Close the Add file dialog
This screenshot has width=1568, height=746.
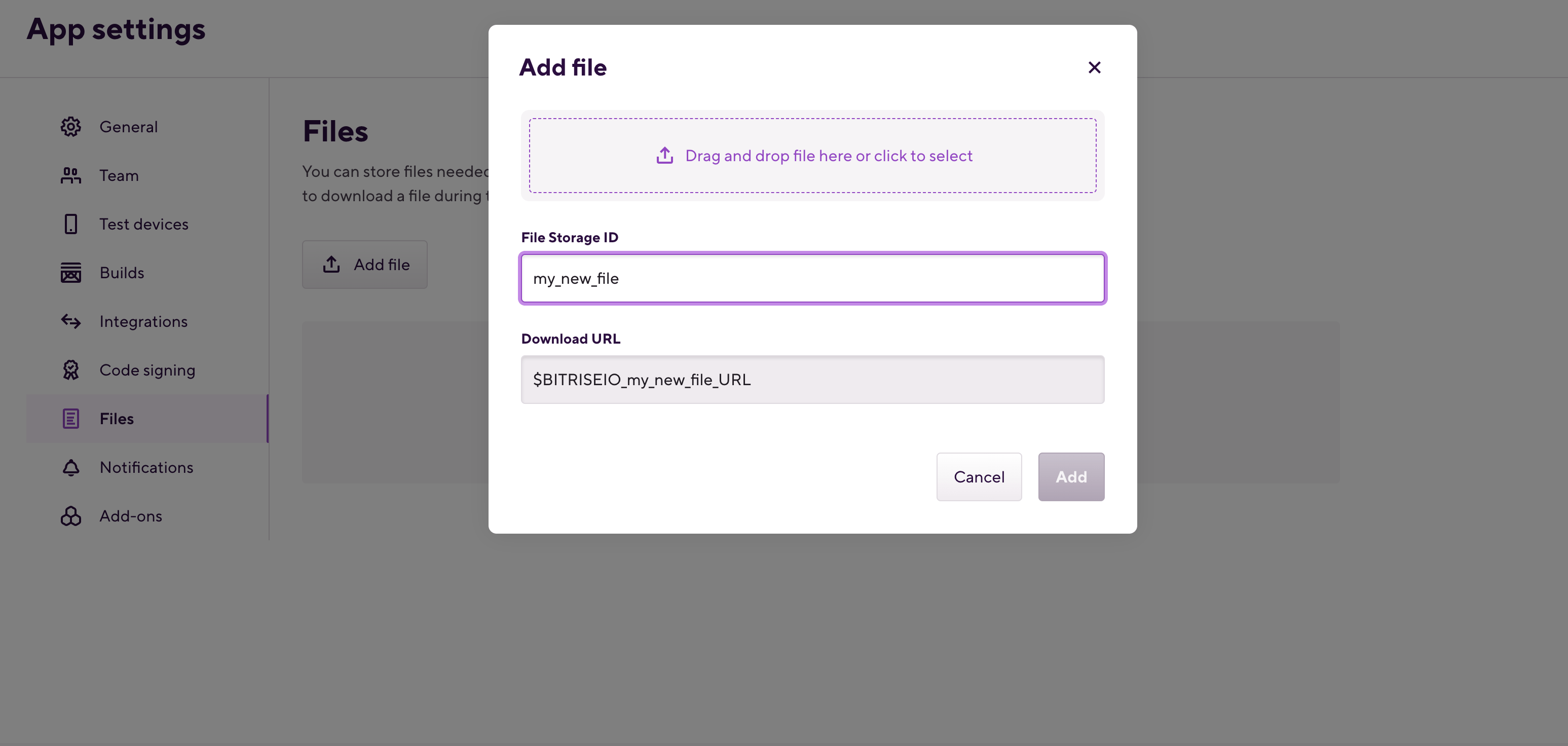click(x=1095, y=67)
